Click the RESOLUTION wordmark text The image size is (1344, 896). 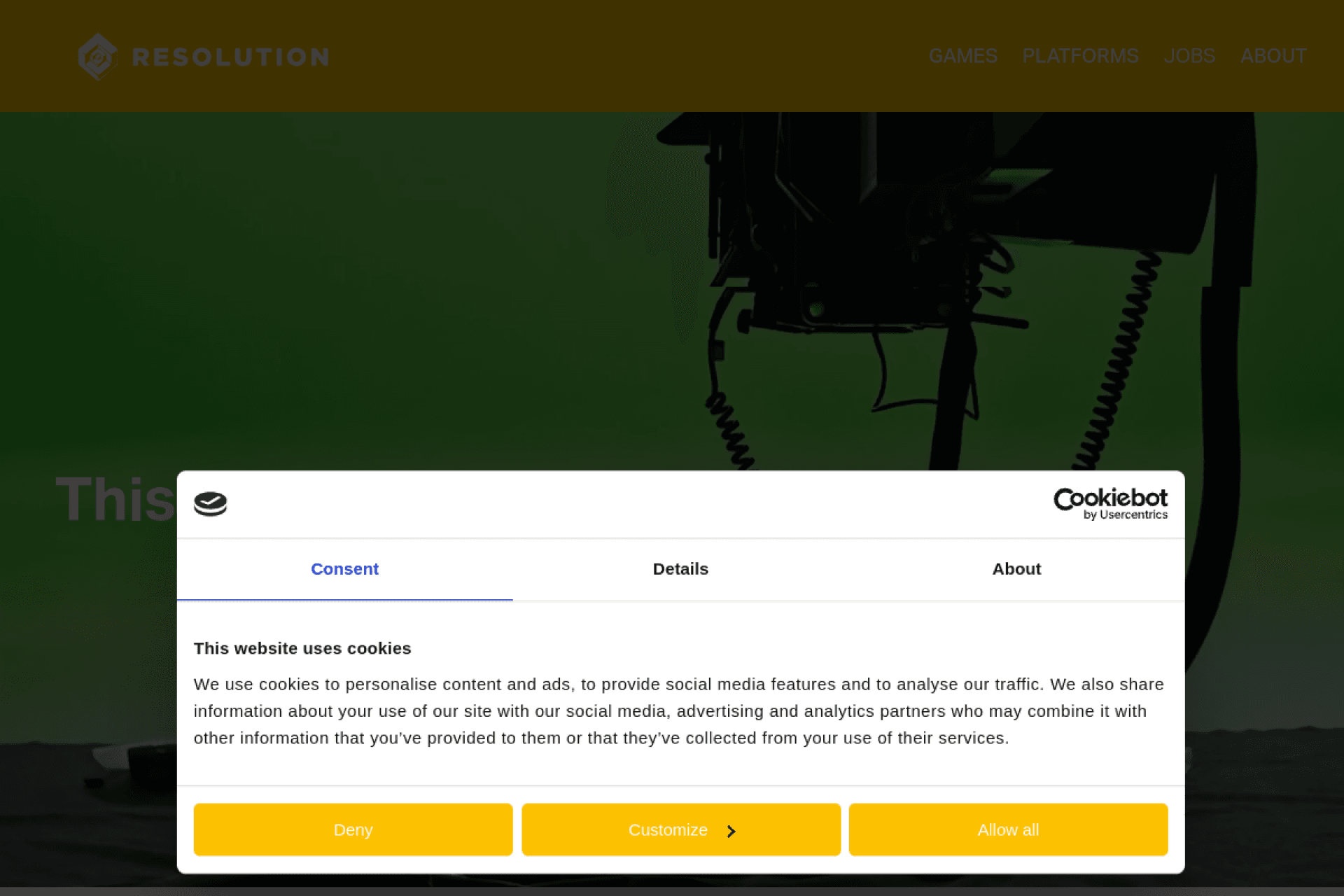tap(231, 57)
